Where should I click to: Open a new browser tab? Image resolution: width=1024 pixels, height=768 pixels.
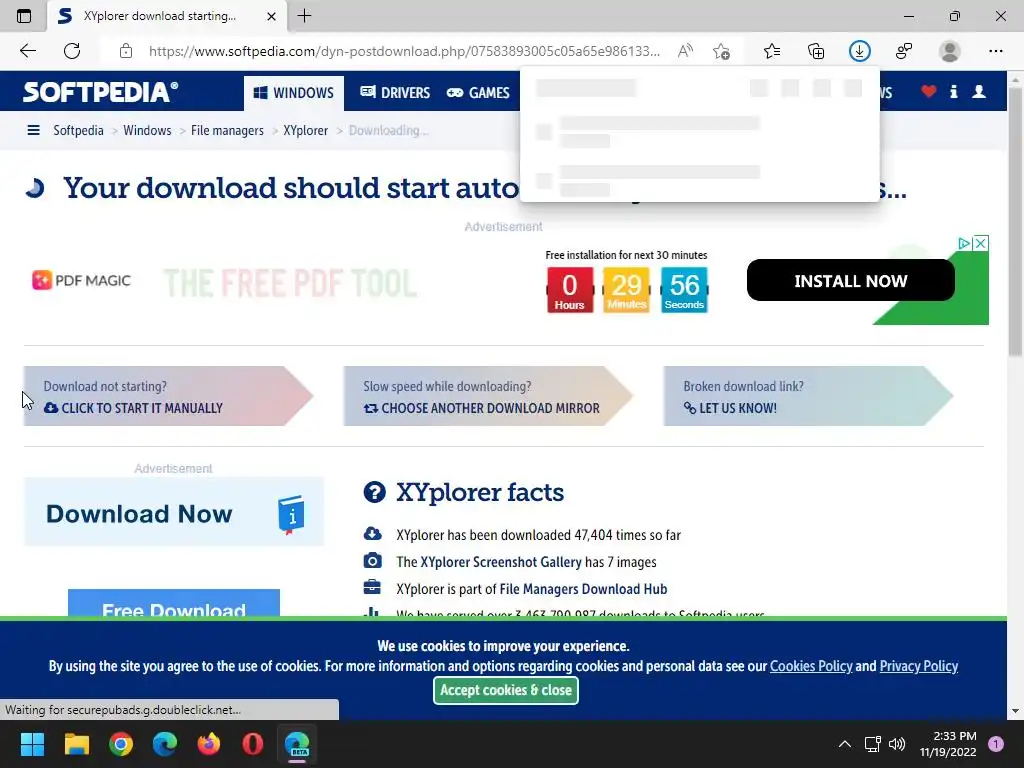click(x=304, y=16)
